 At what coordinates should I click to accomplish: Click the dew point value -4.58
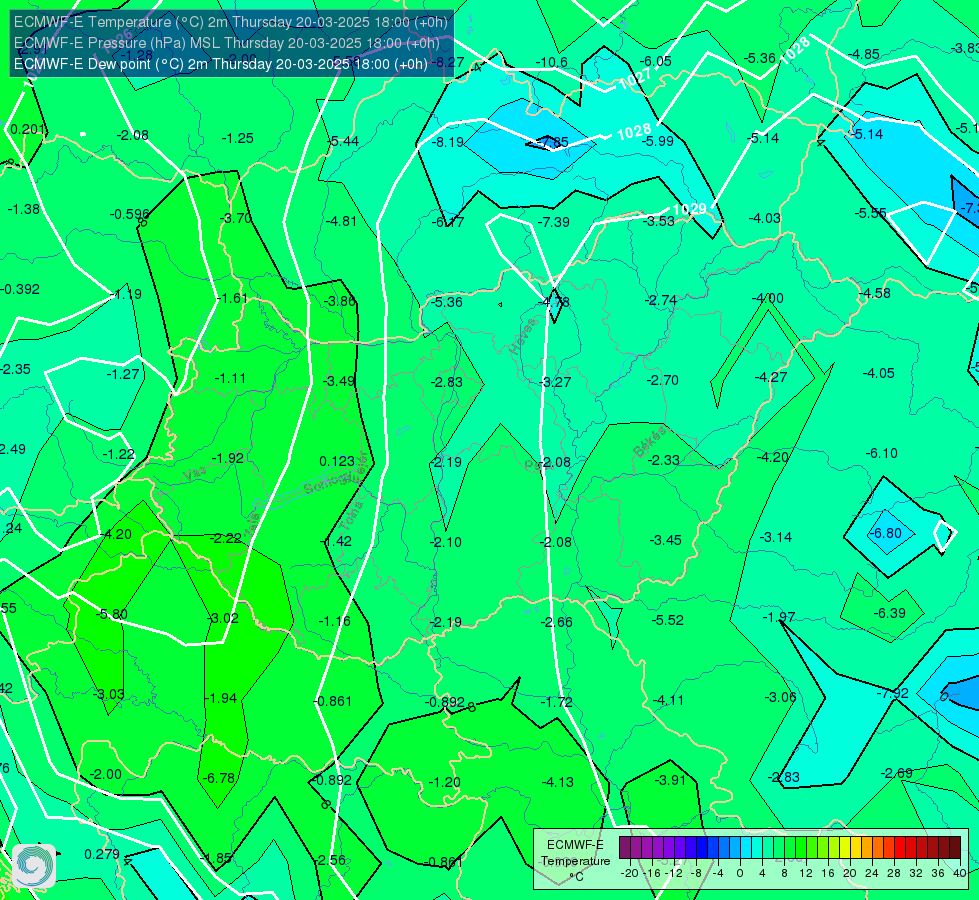874,293
